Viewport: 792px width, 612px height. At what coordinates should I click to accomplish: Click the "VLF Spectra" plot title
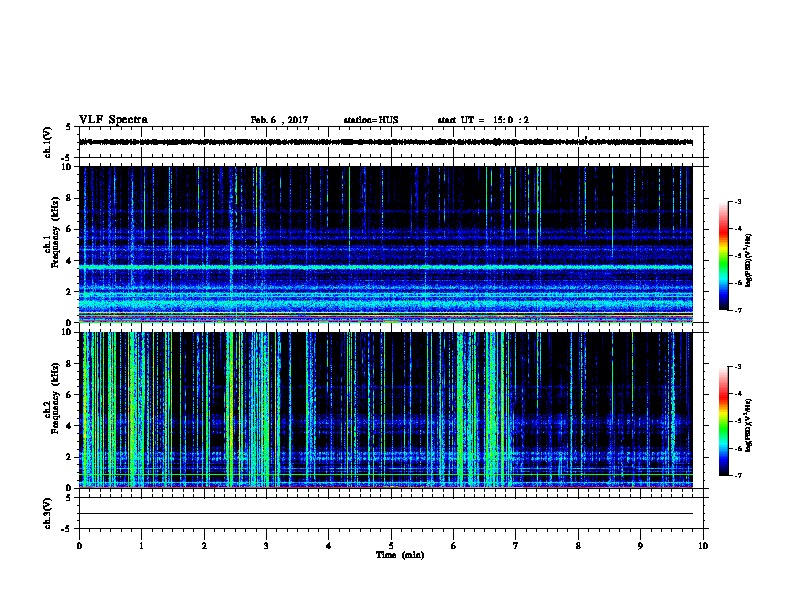113,120
